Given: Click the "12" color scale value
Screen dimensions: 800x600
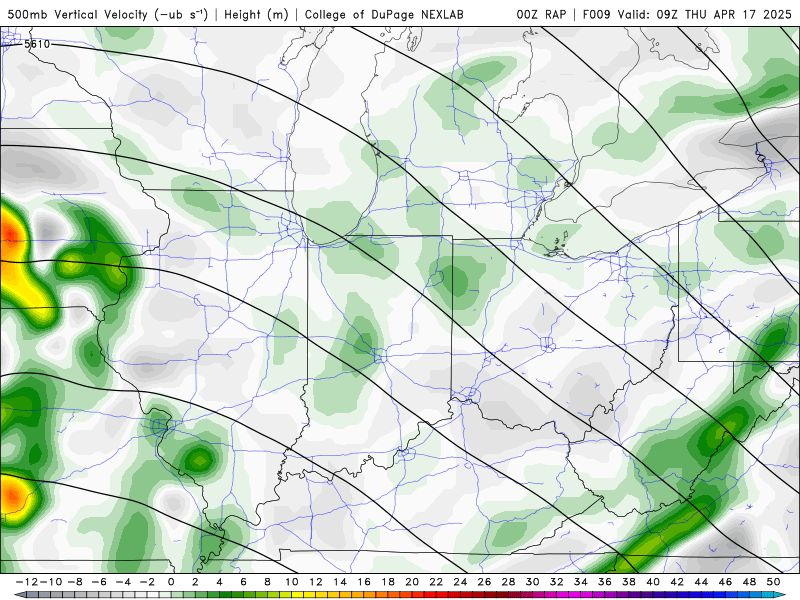Looking at the screenshot, I should pos(316,582).
